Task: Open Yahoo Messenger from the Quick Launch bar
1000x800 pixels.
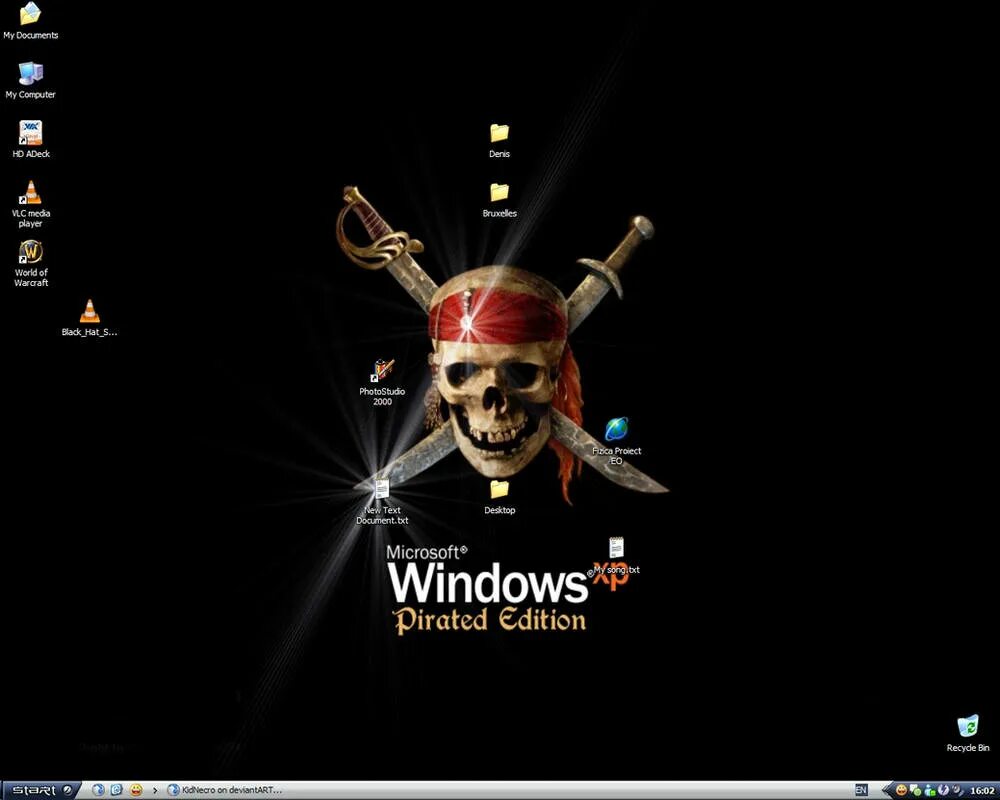Action: pos(135,790)
